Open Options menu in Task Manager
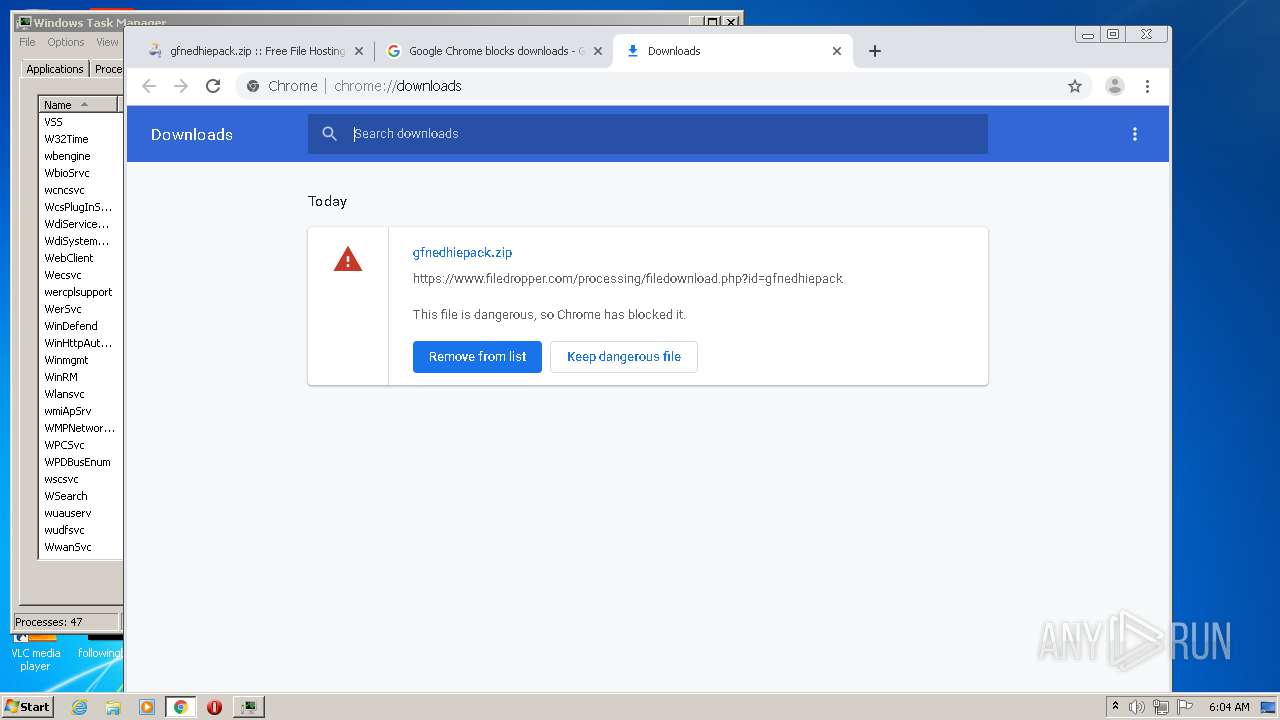Image resolution: width=1280 pixels, height=720 pixels. pyautogui.click(x=66, y=42)
